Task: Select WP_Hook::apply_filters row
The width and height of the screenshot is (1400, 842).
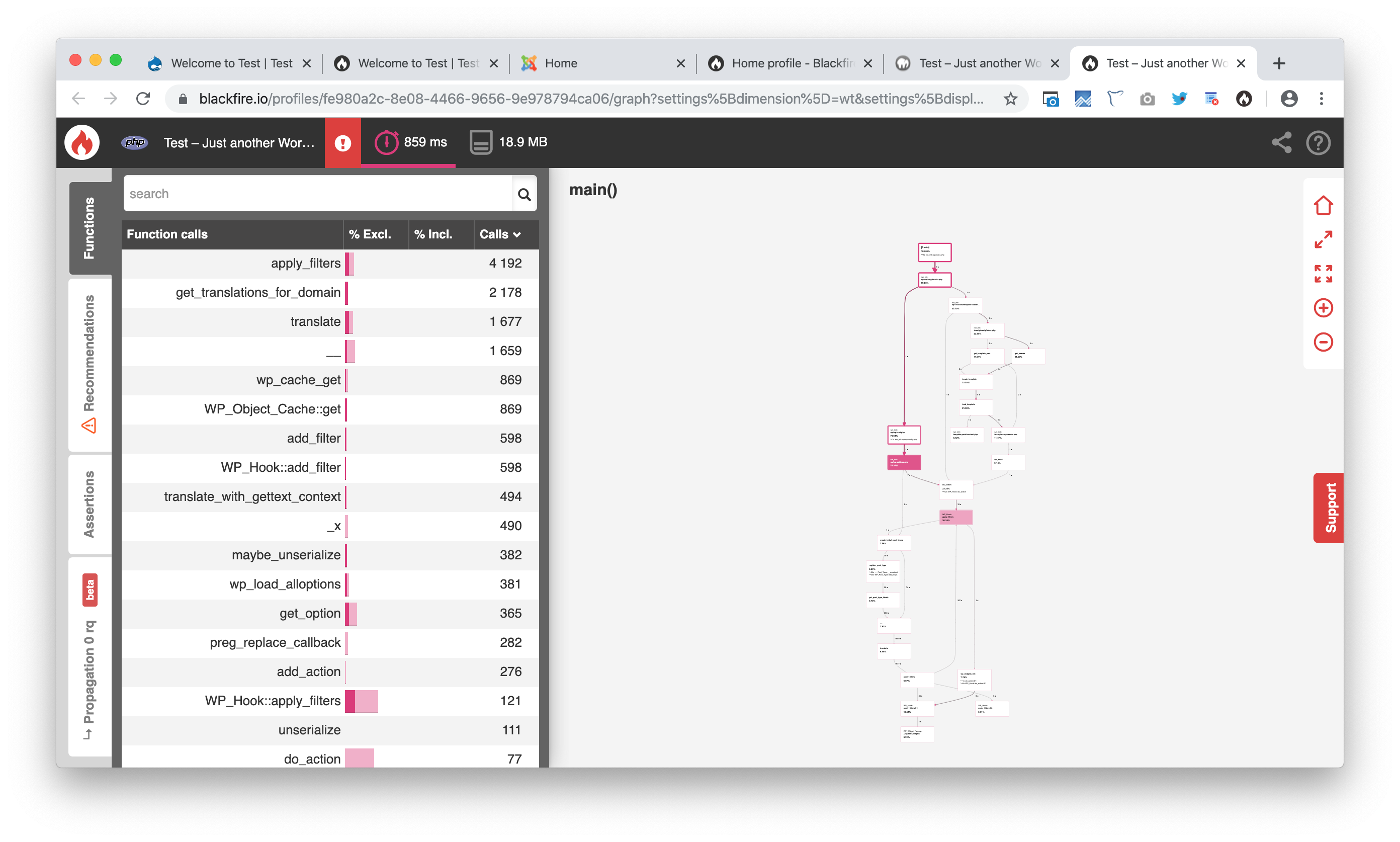Action: click(330, 701)
